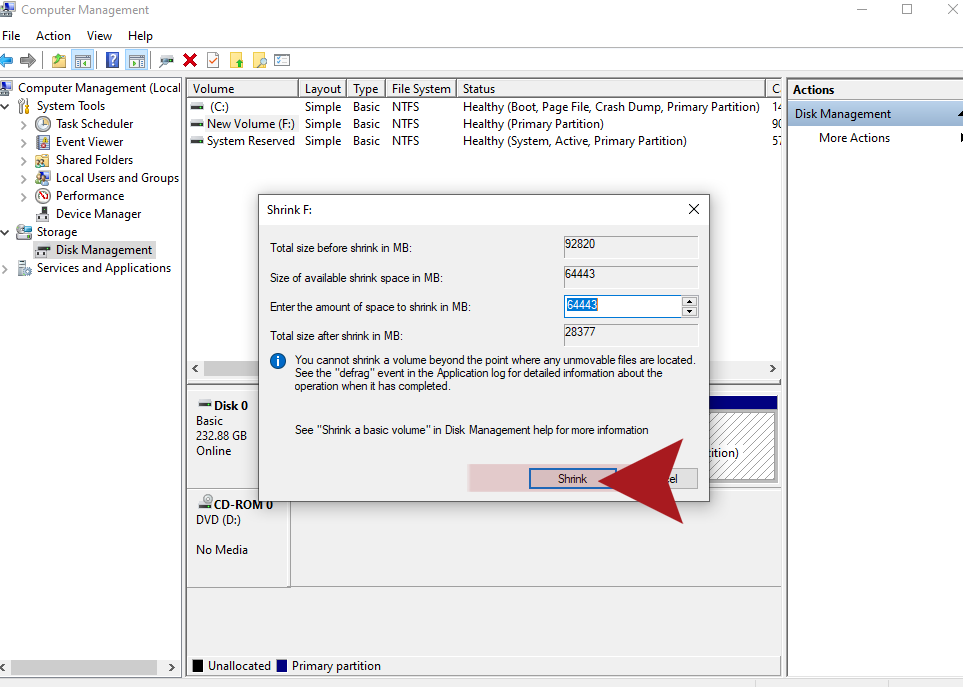963x687 pixels.
Task: Click the blue Primary partition legend swatch
Action: [282, 666]
